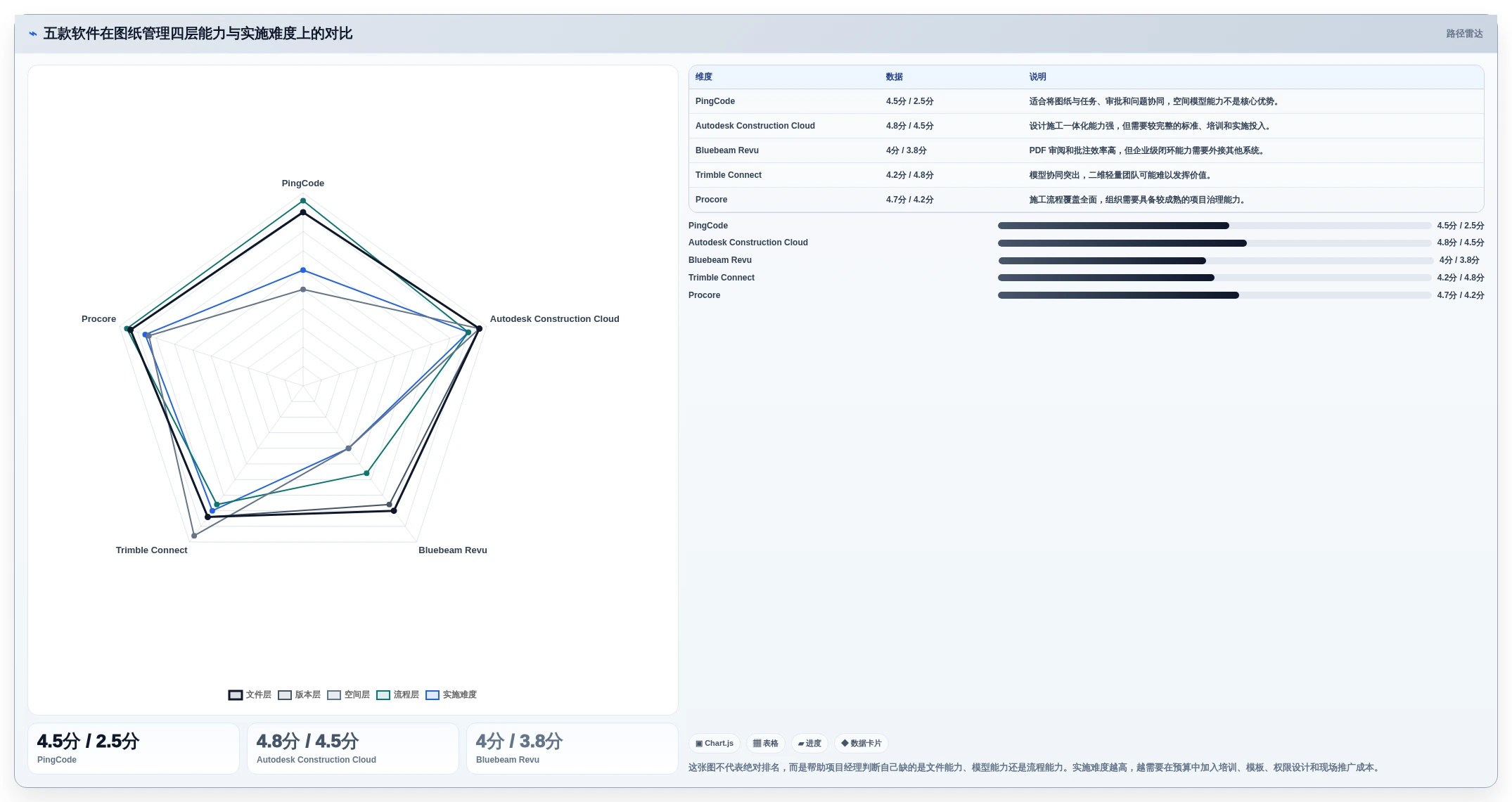Click the Bluebeam Revu label in progress list
This screenshot has height=802, width=1512.
pos(720,260)
